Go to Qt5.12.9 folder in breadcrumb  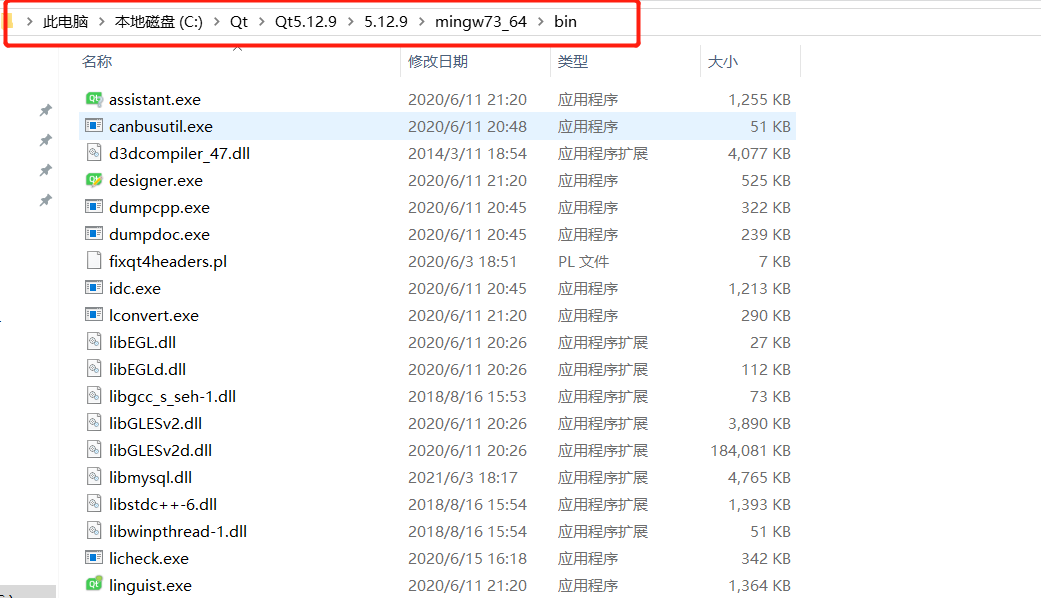point(306,21)
